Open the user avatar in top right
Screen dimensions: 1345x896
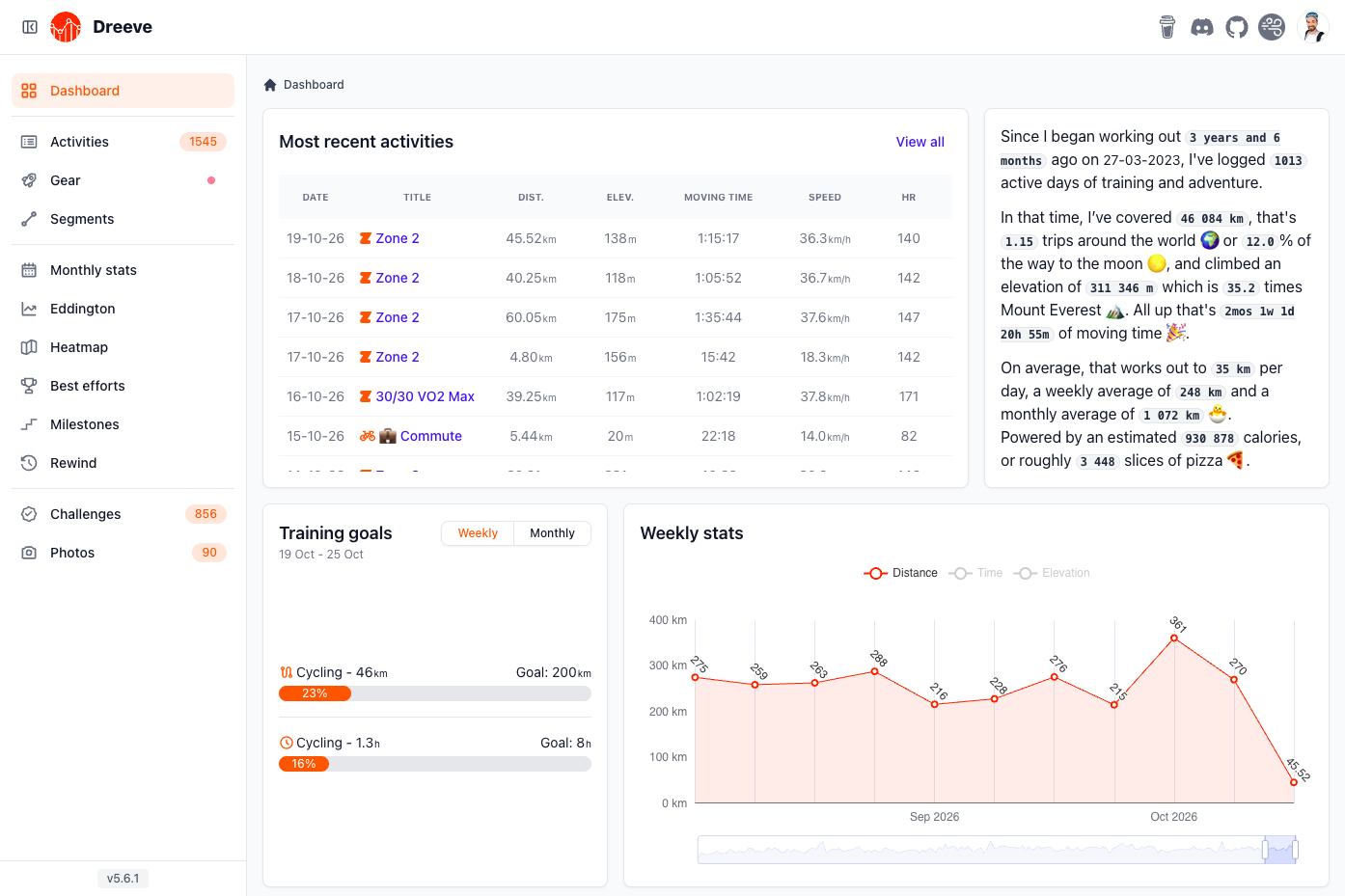tap(1313, 27)
